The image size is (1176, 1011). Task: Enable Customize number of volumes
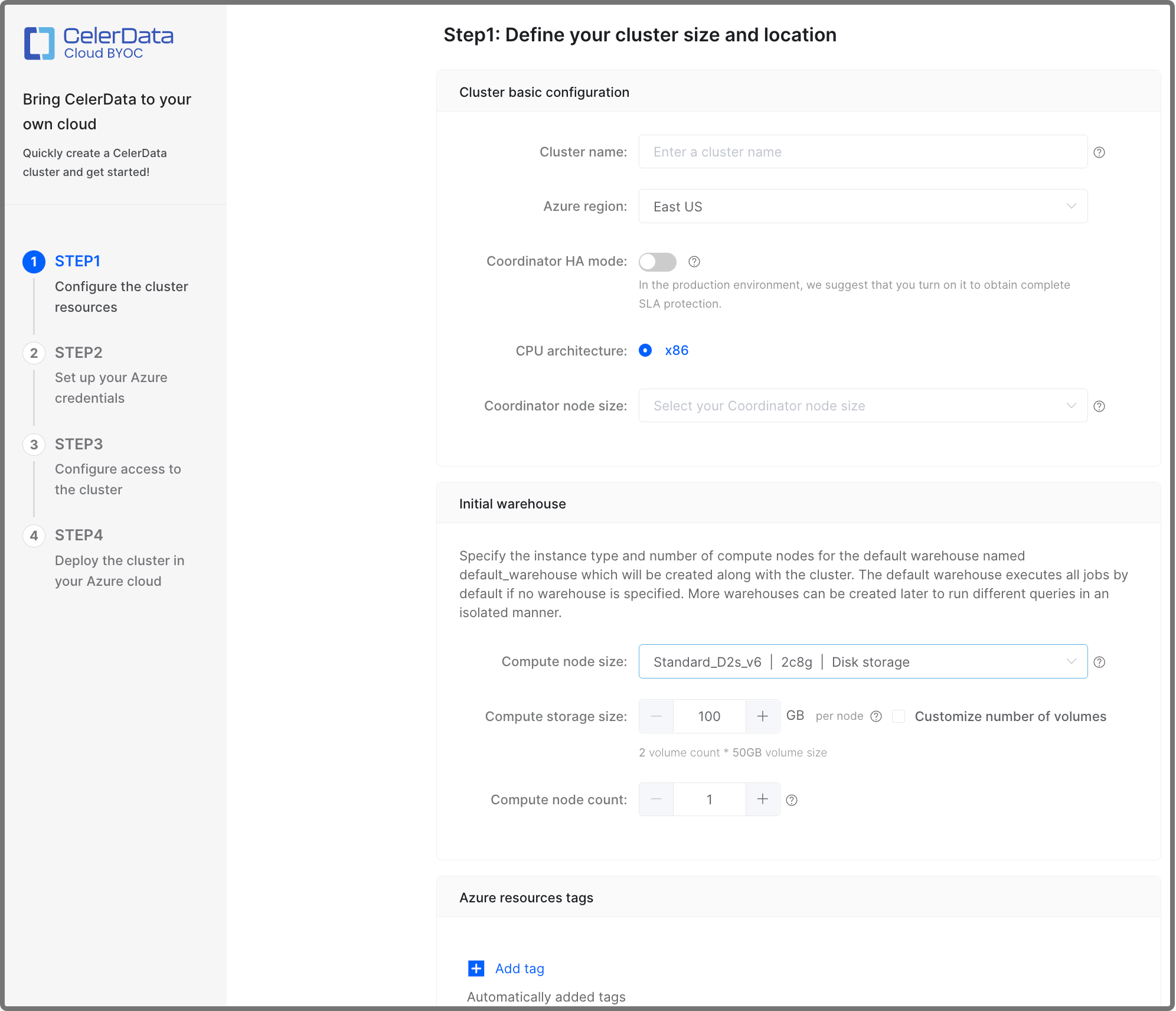[899, 716]
